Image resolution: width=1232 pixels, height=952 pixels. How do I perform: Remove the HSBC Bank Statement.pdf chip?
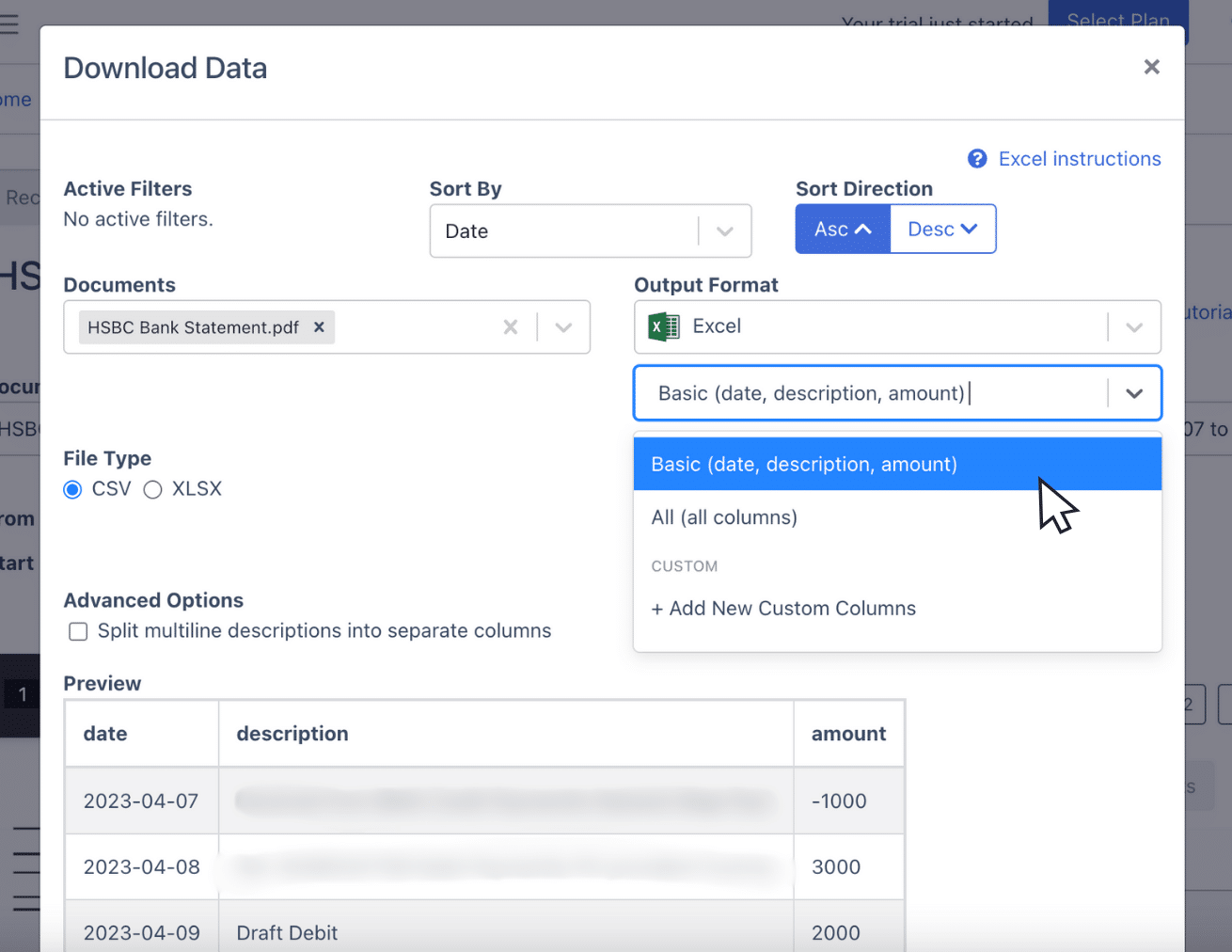(319, 327)
